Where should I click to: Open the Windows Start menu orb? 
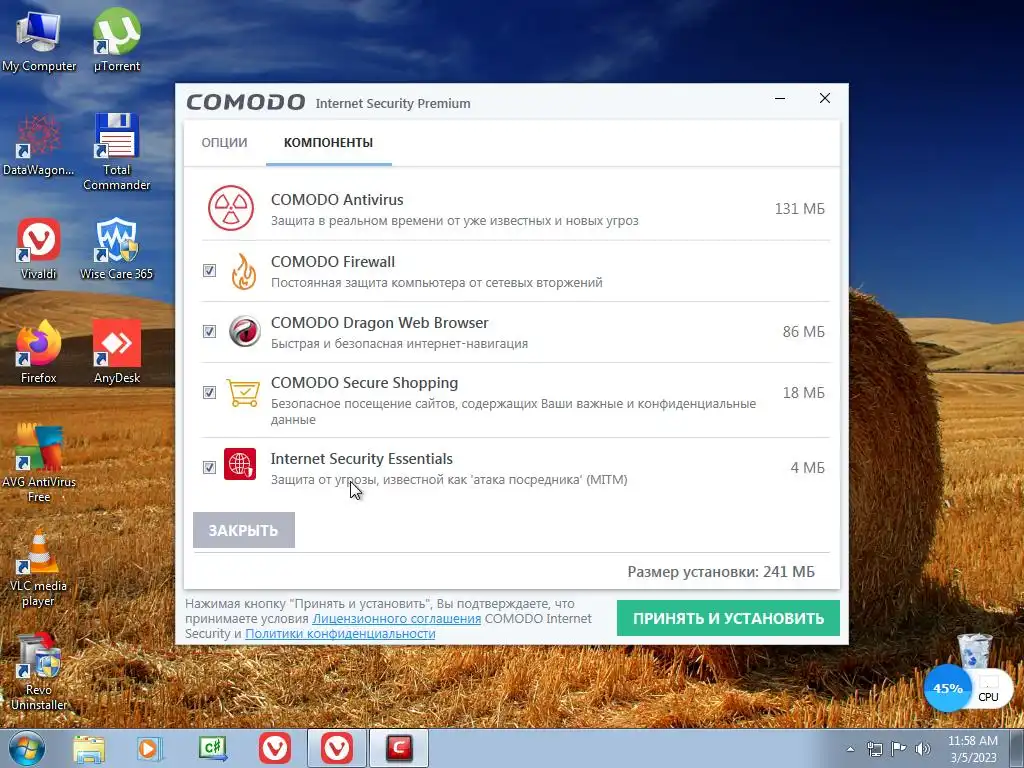pyautogui.click(x=27, y=748)
